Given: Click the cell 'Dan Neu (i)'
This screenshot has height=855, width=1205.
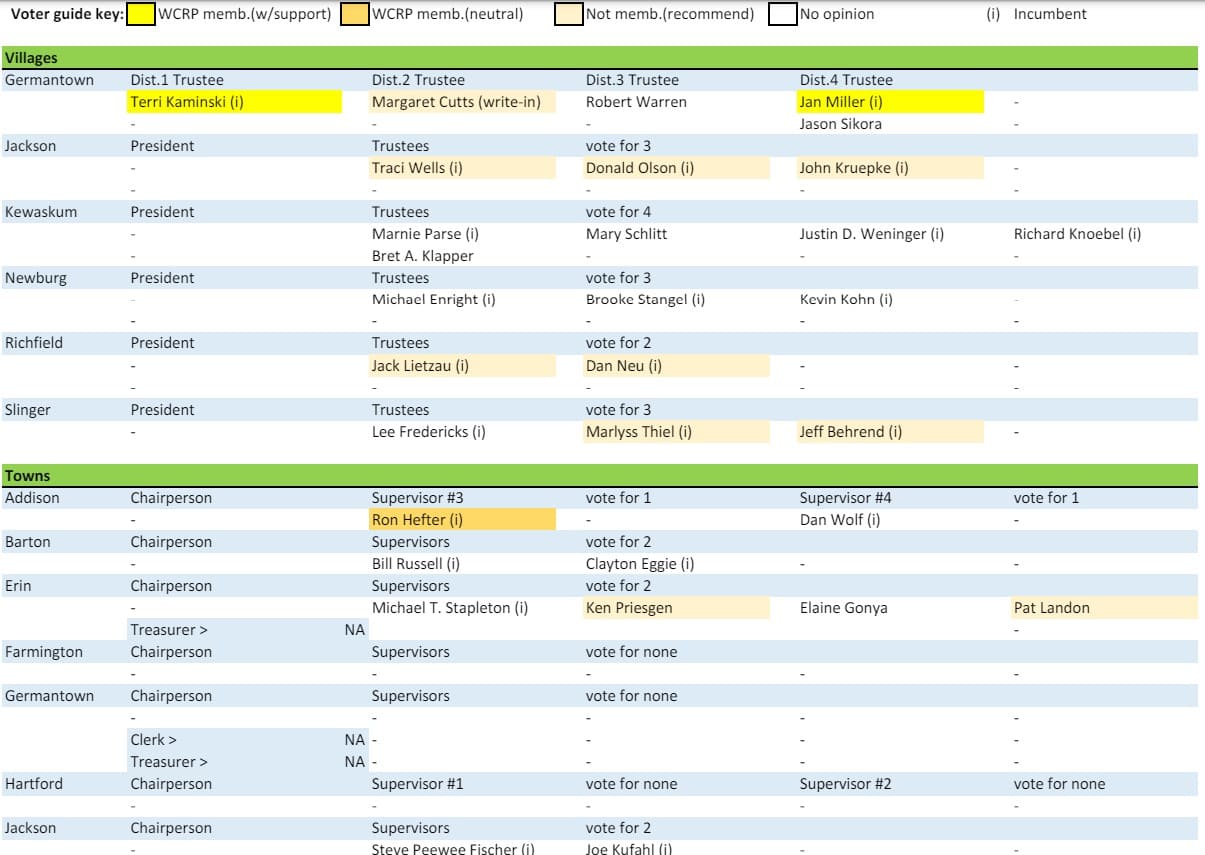Looking at the screenshot, I should 676,366.
